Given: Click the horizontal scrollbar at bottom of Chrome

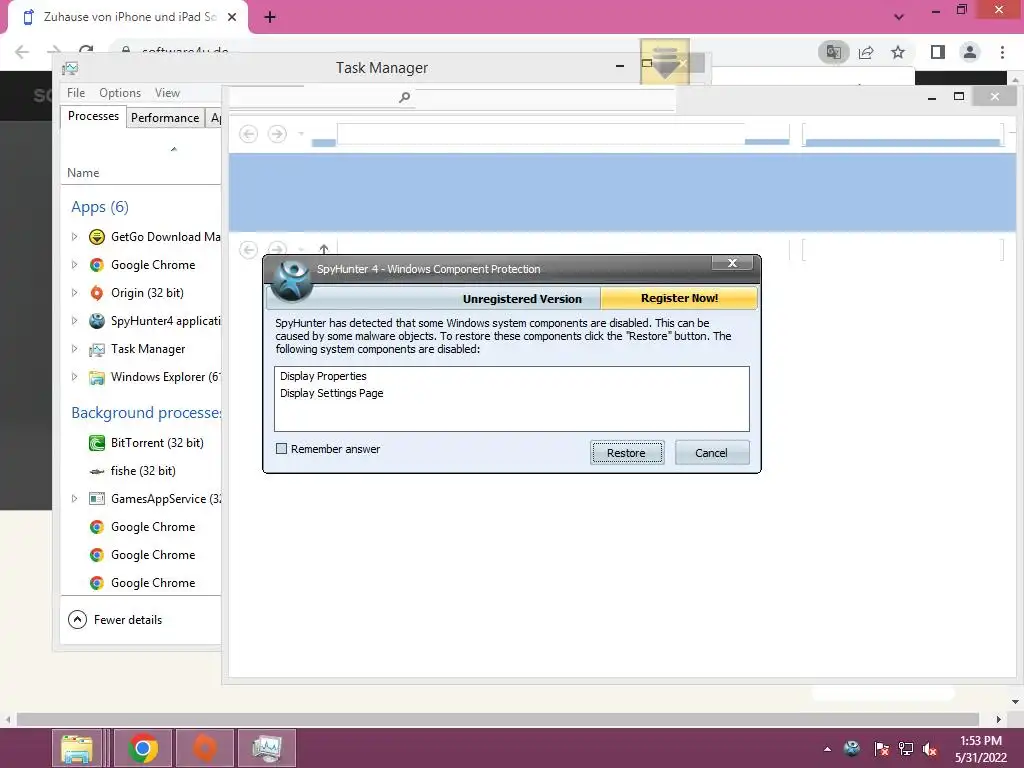Looking at the screenshot, I should (497, 720).
